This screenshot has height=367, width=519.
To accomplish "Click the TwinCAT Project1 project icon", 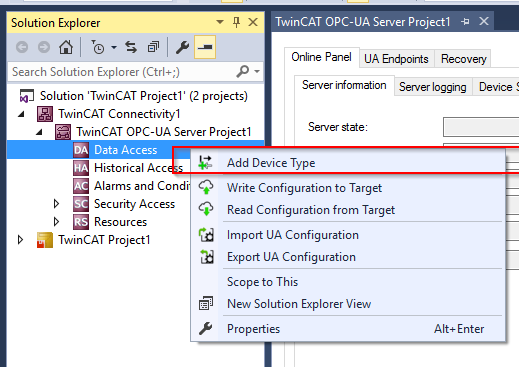I will pyautogui.click(x=45, y=240).
